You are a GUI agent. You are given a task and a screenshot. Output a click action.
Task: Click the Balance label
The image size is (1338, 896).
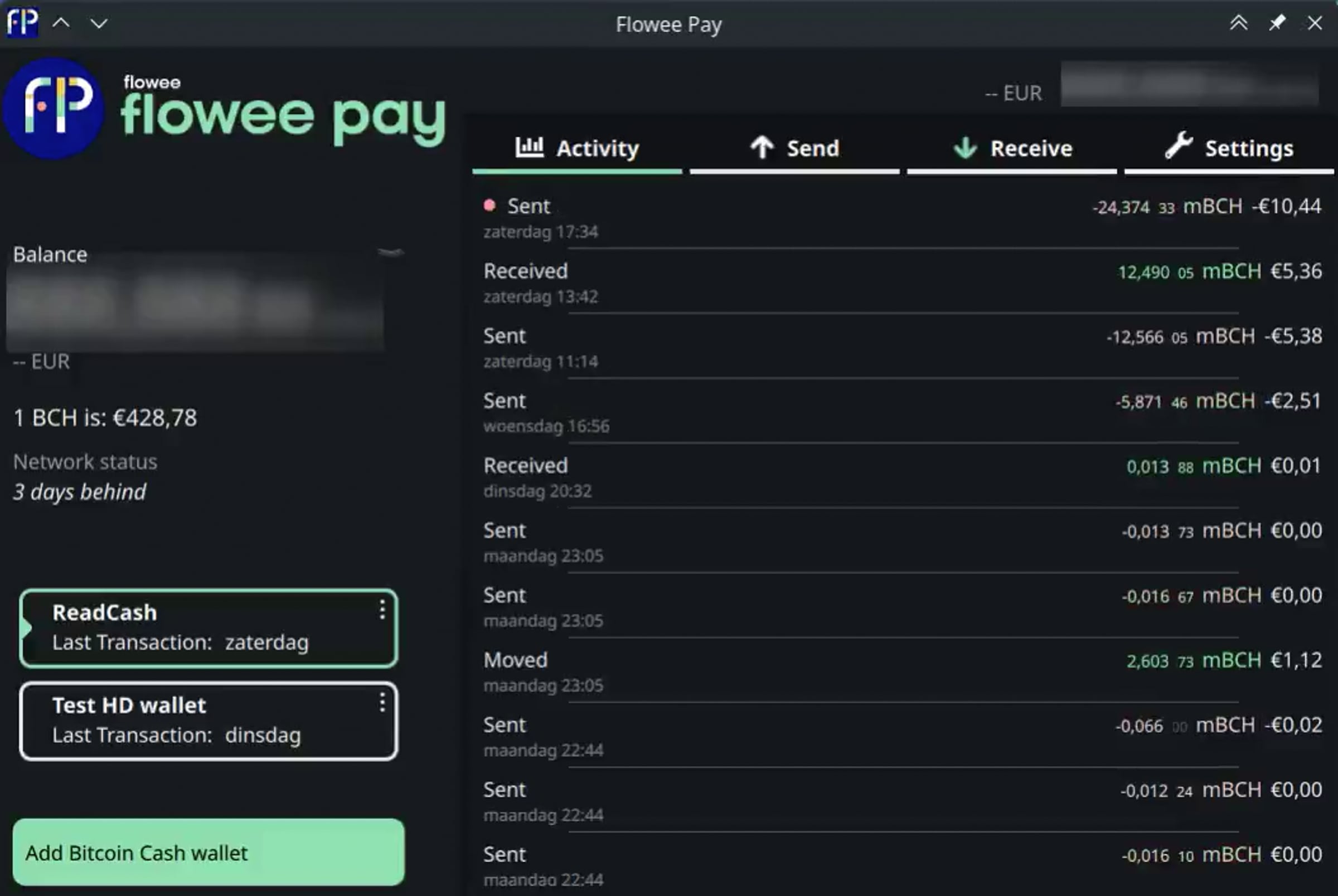point(50,255)
